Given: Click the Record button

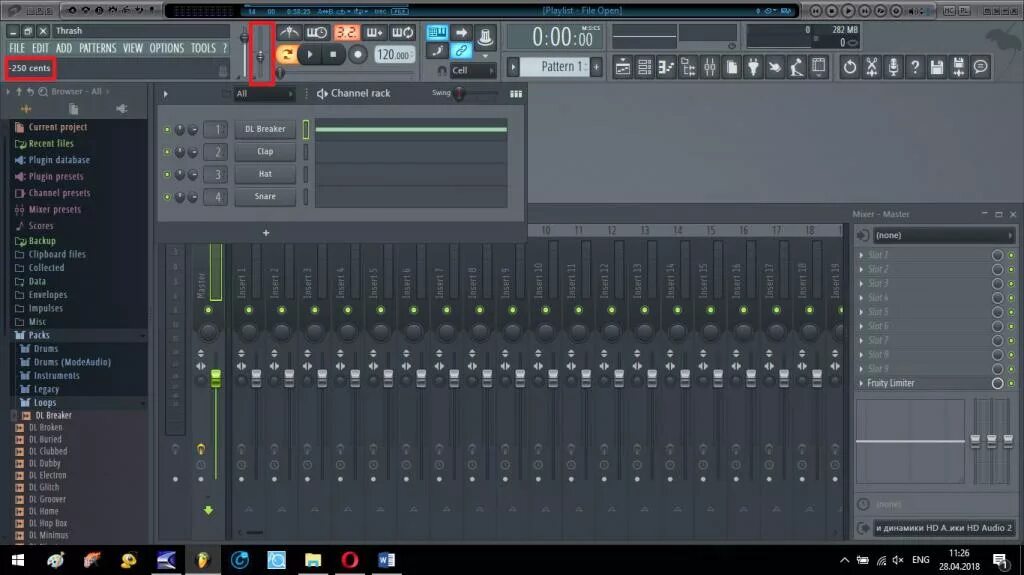Looking at the screenshot, I should (x=357, y=55).
